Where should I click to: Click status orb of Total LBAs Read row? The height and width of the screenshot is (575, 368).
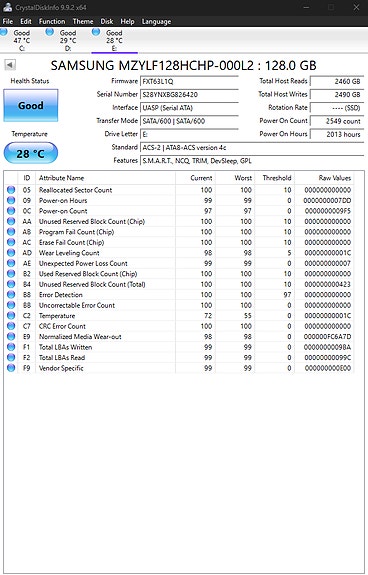tap(11, 358)
